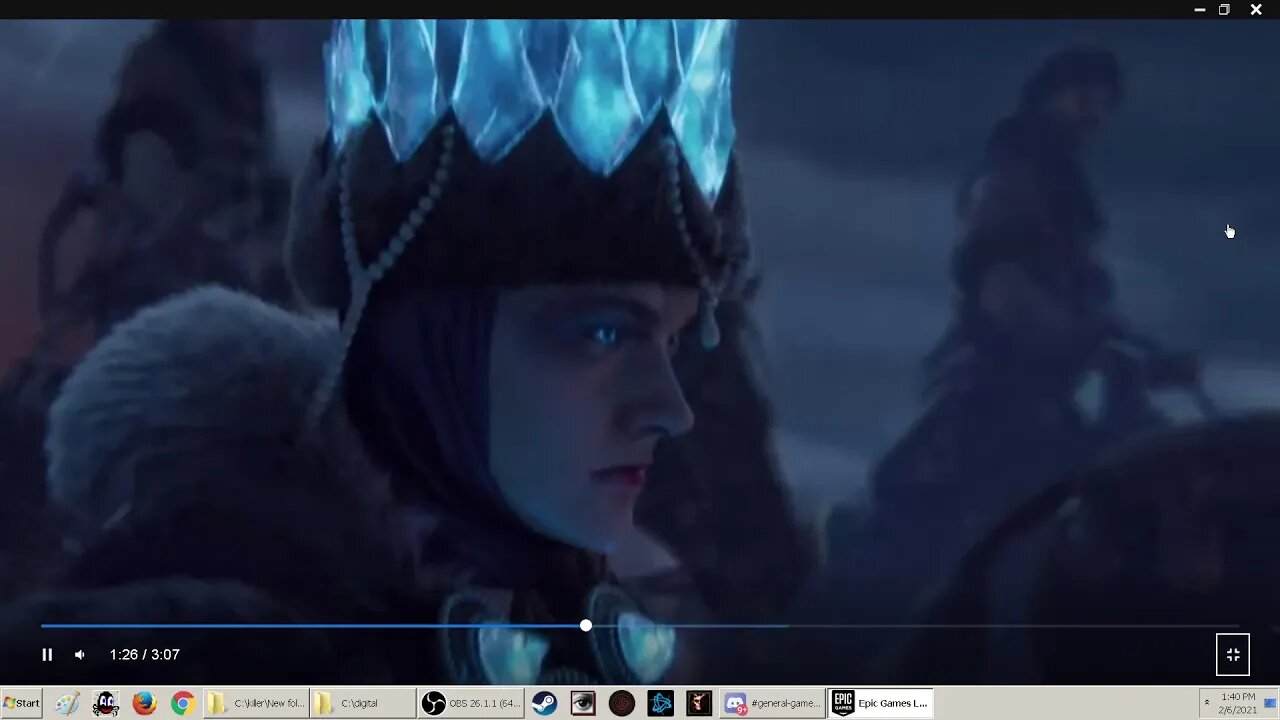Open Battle.net from the taskbar
This screenshot has width=1280, height=720.
click(661, 703)
